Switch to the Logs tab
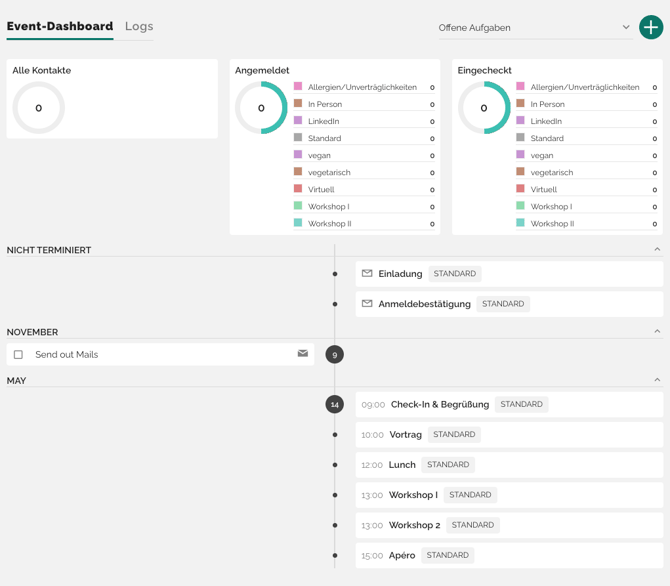This screenshot has width=670, height=586. [139, 26]
